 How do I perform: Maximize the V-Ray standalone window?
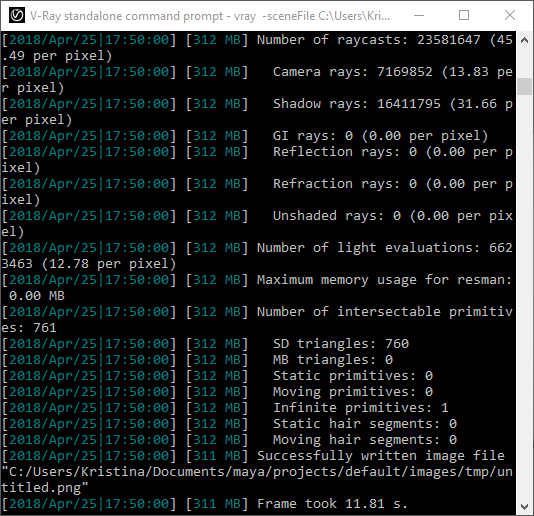464,15
